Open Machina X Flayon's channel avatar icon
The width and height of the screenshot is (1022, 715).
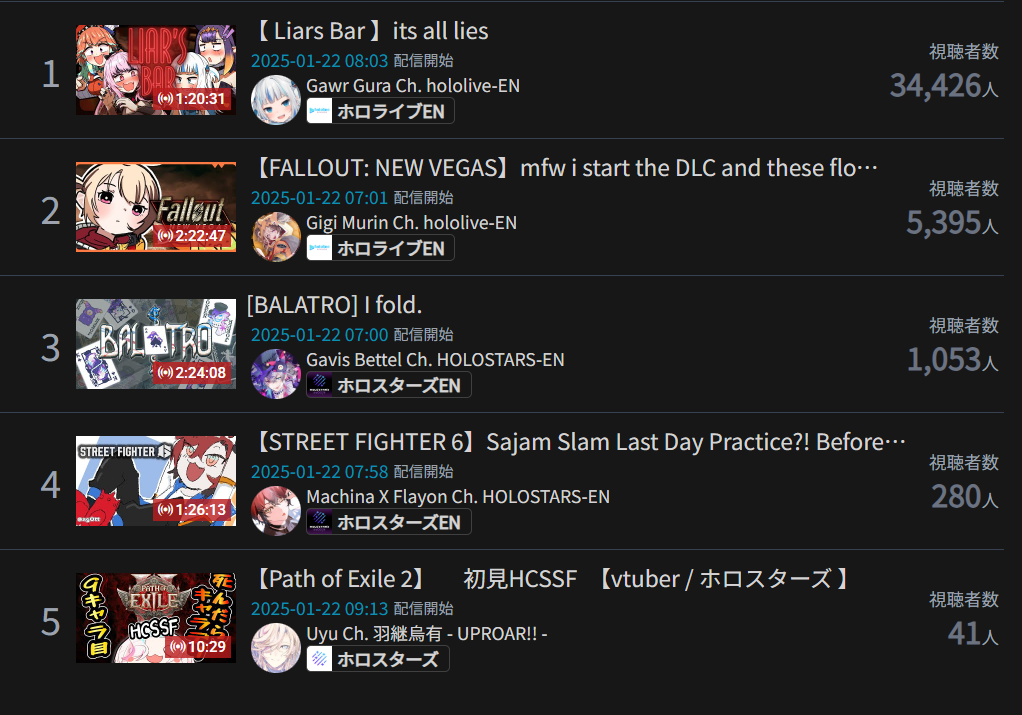click(x=276, y=510)
